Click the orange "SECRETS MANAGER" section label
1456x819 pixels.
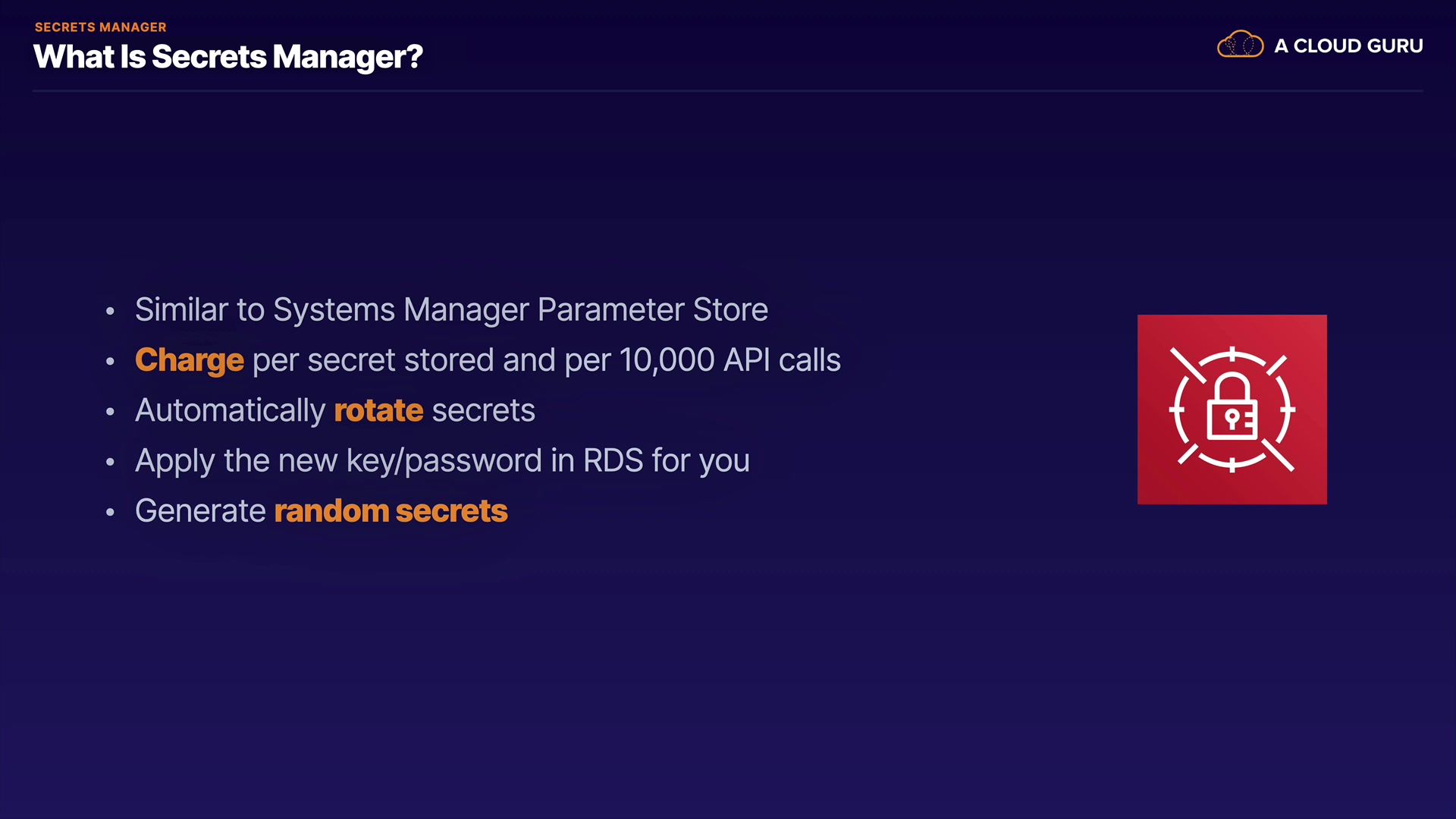click(100, 27)
